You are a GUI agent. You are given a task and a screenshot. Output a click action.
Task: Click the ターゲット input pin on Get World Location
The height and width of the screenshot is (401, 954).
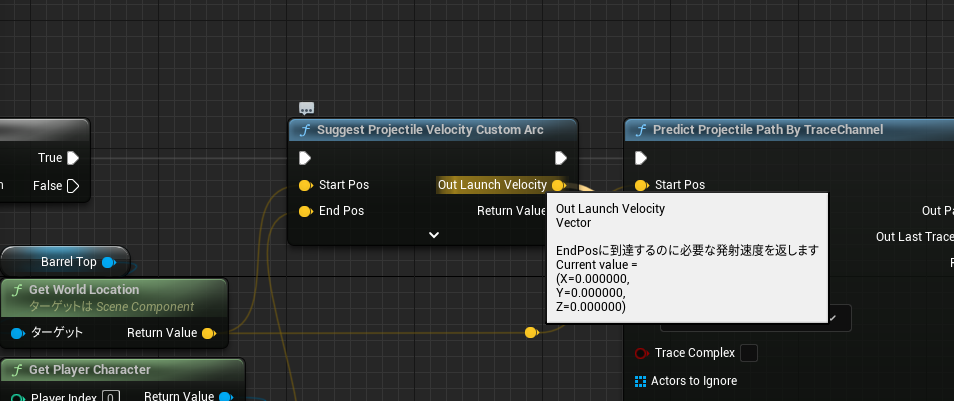point(18,333)
